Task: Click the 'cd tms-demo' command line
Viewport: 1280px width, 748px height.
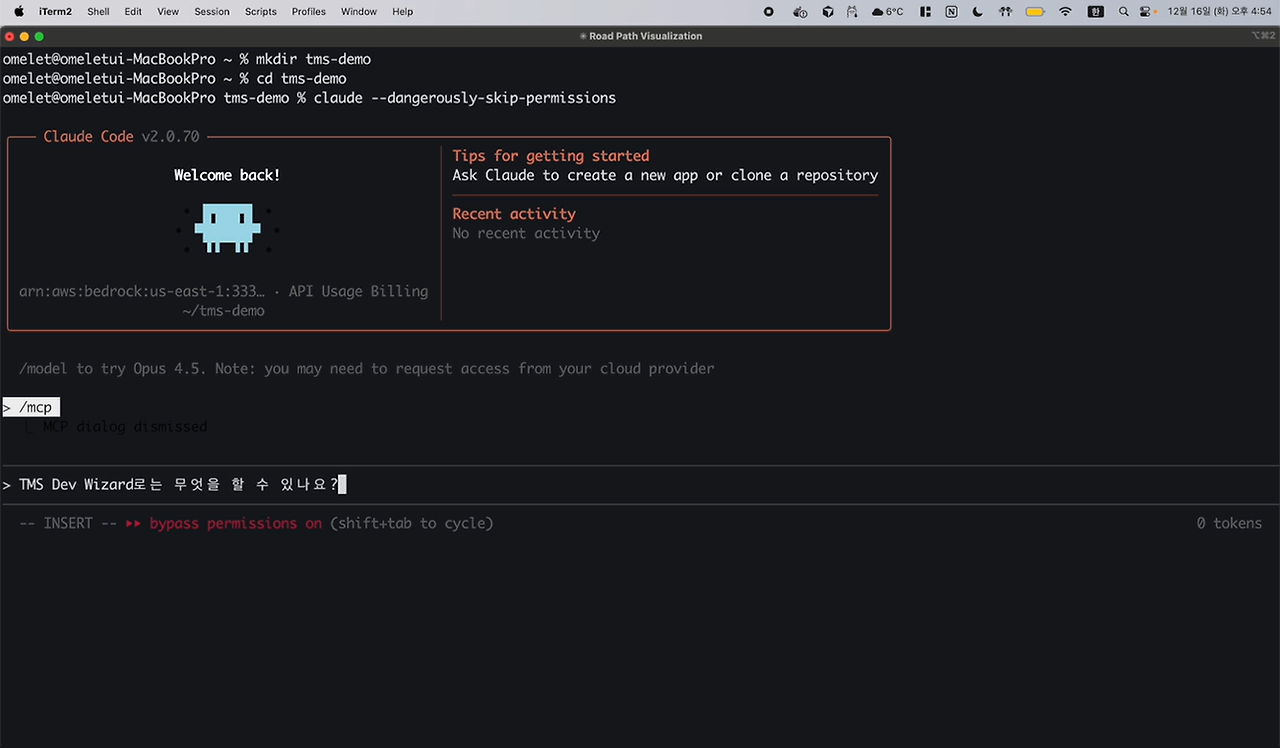Action: click(301, 78)
